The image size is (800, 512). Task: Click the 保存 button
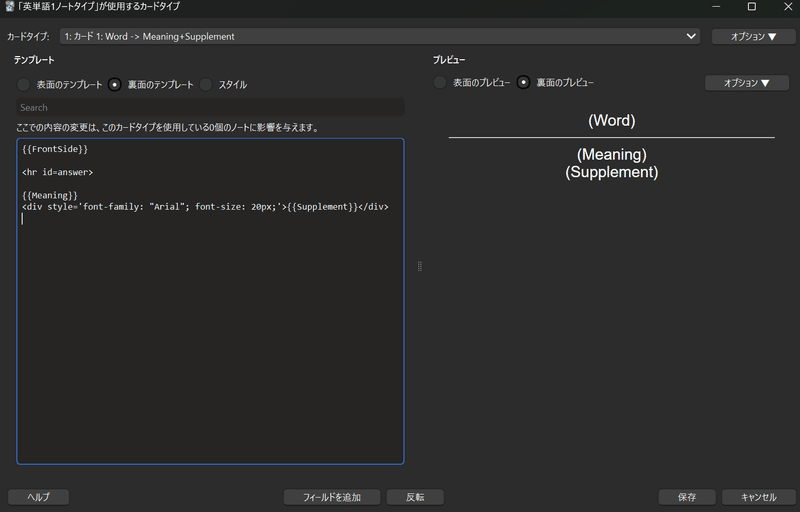(687, 497)
